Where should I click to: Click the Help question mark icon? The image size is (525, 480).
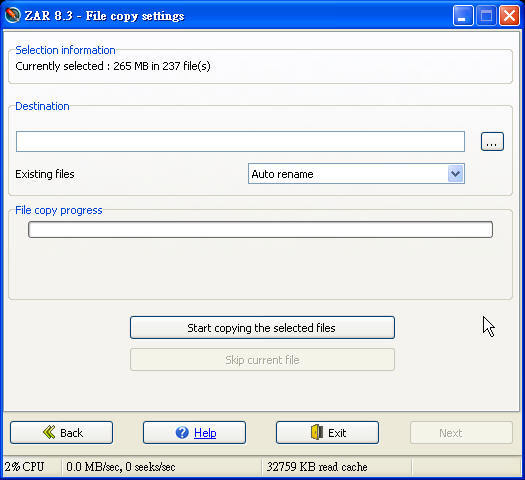point(182,432)
